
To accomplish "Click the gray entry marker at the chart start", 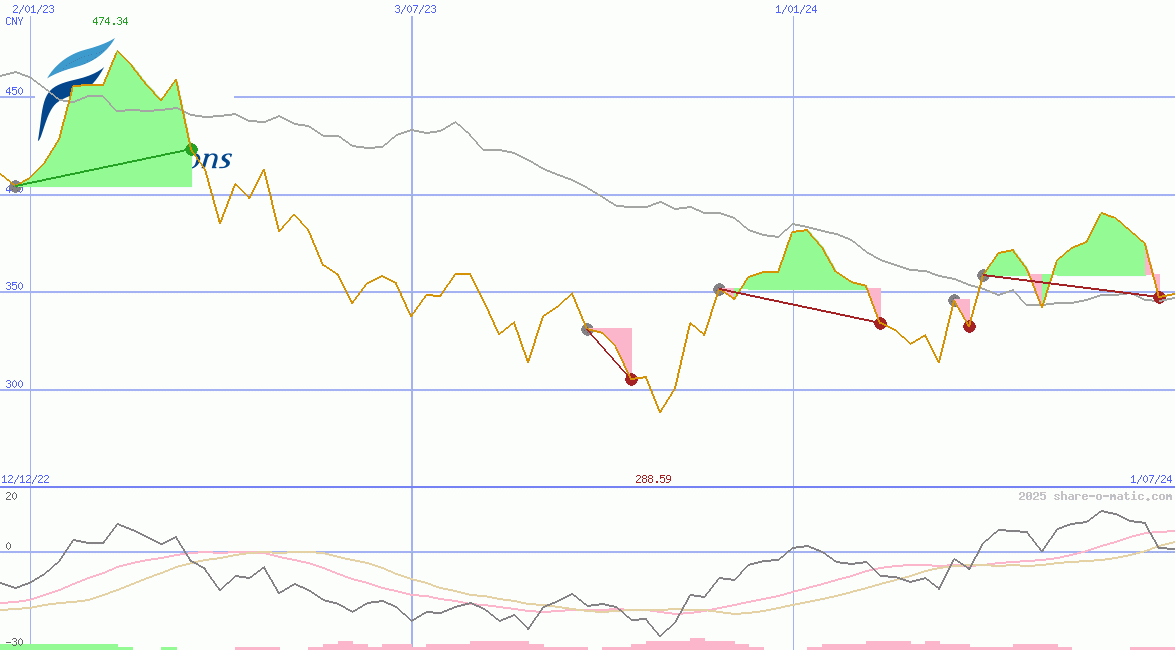I will [15, 187].
